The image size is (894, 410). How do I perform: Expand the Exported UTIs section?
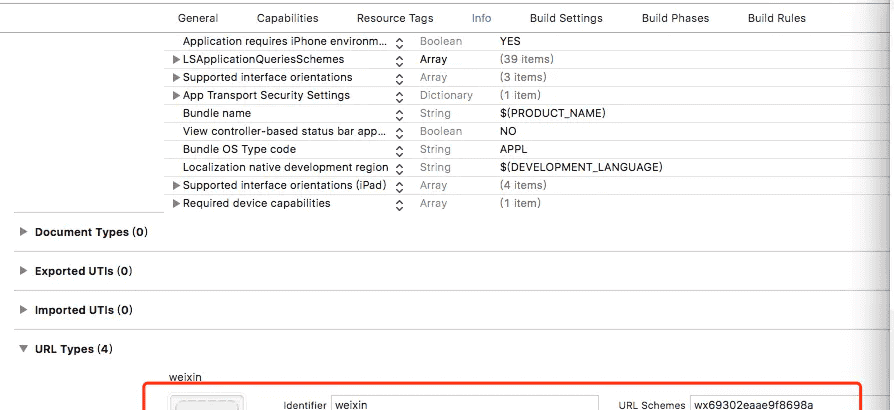24,271
